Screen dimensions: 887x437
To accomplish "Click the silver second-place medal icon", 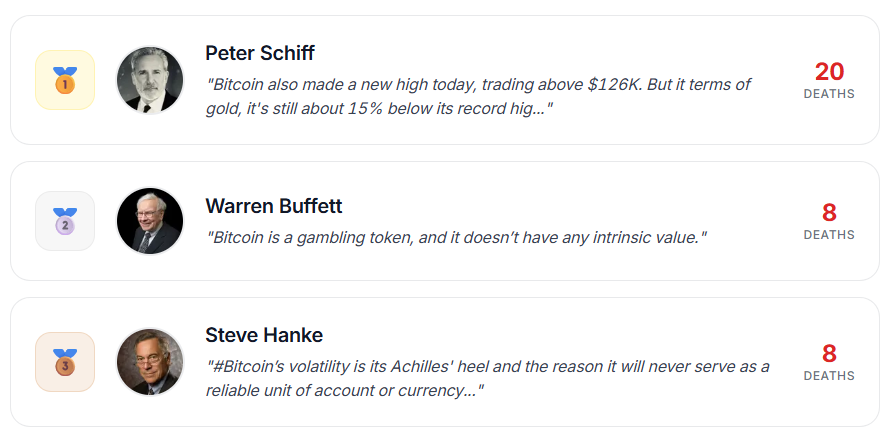I will point(65,221).
